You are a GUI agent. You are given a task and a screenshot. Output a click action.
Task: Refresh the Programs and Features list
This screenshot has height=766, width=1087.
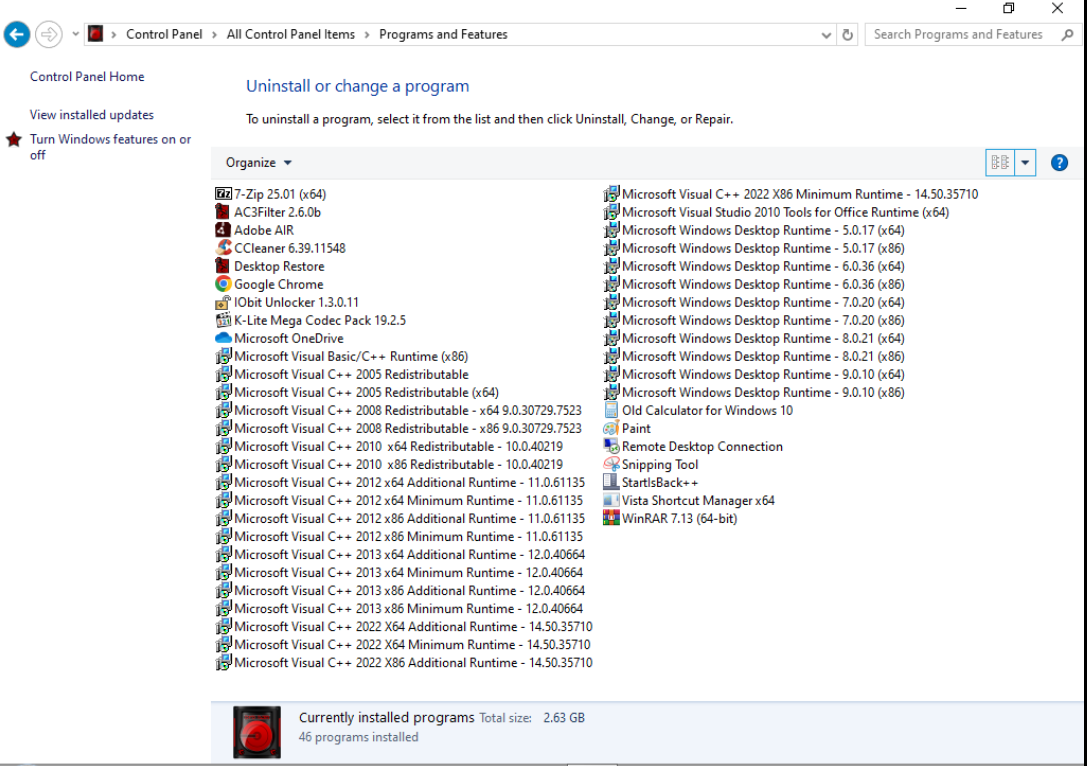click(847, 35)
